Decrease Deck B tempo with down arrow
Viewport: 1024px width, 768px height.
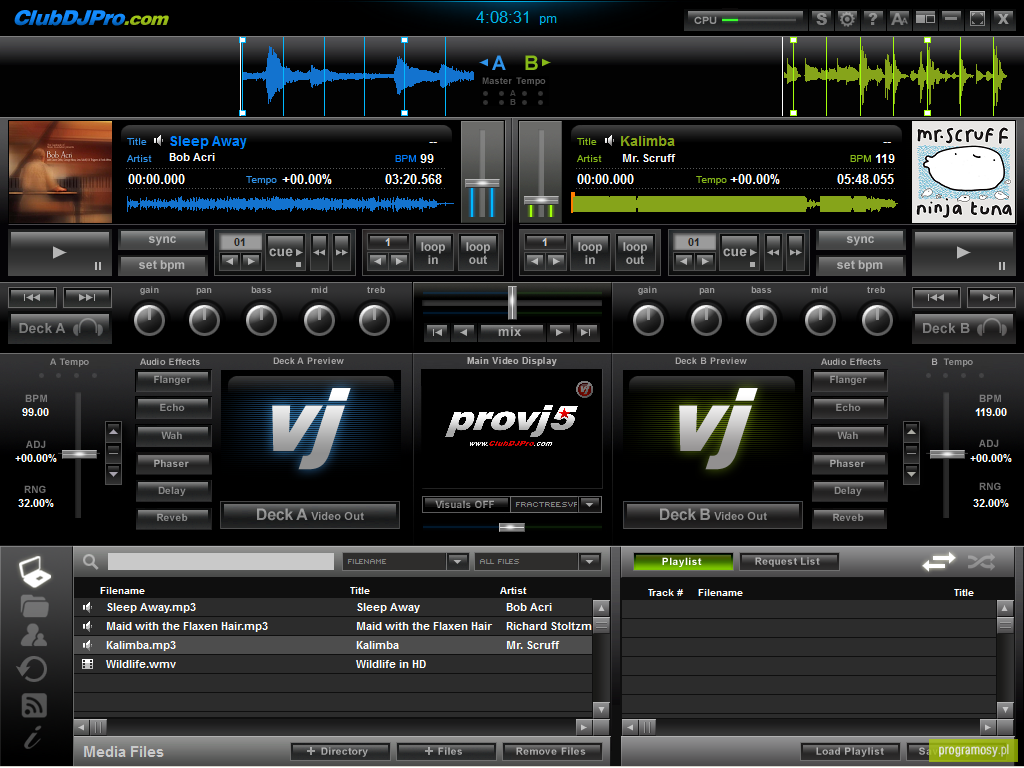pyautogui.click(x=911, y=473)
